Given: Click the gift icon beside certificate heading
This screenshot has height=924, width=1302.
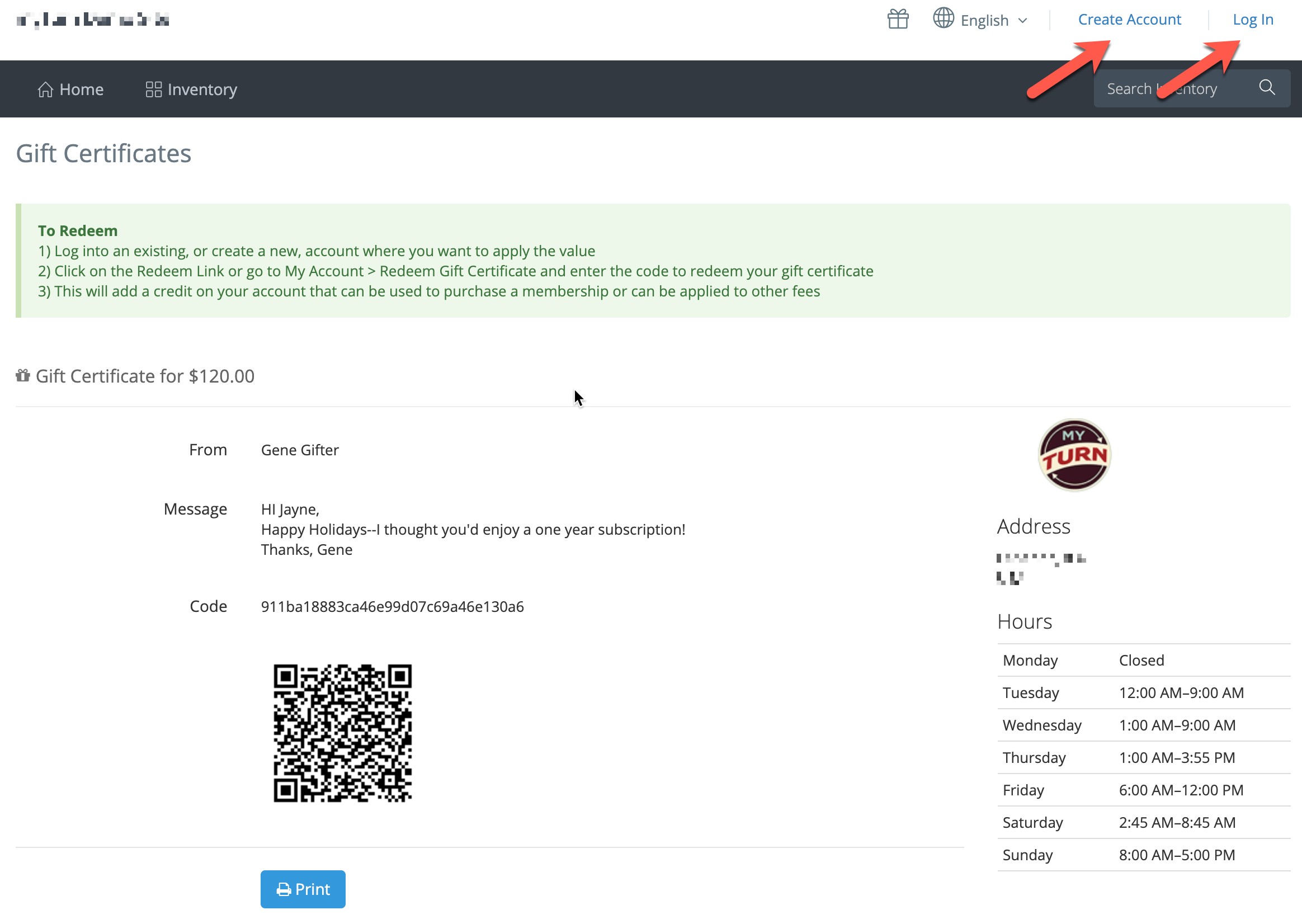Looking at the screenshot, I should tap(23, 375).
